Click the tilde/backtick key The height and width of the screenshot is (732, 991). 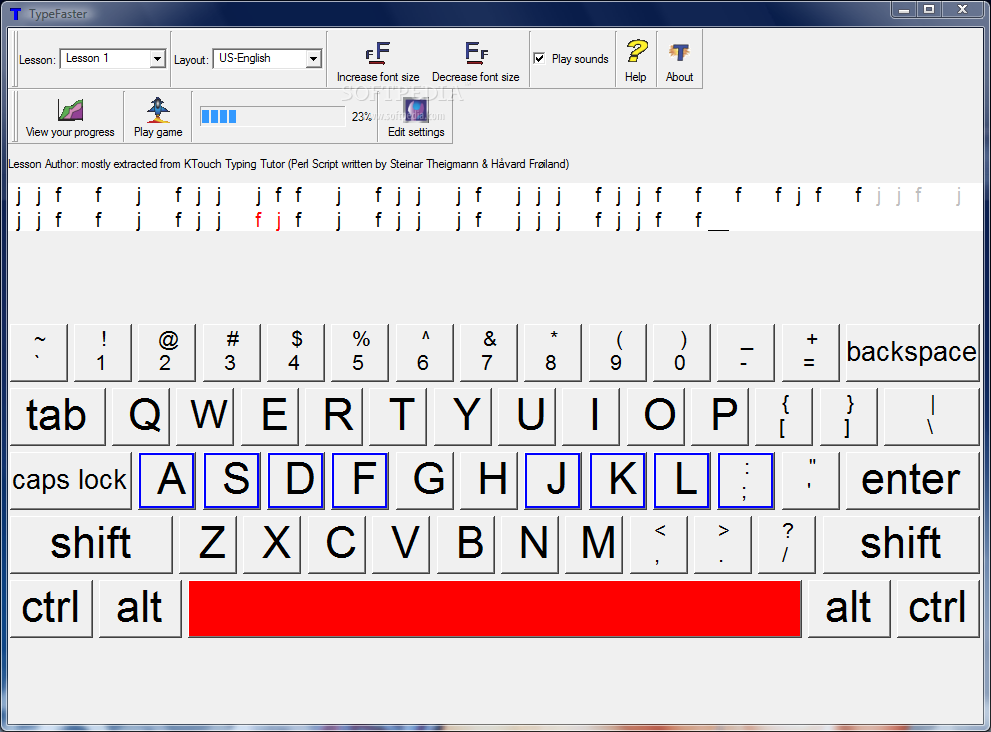click(39, 353)
